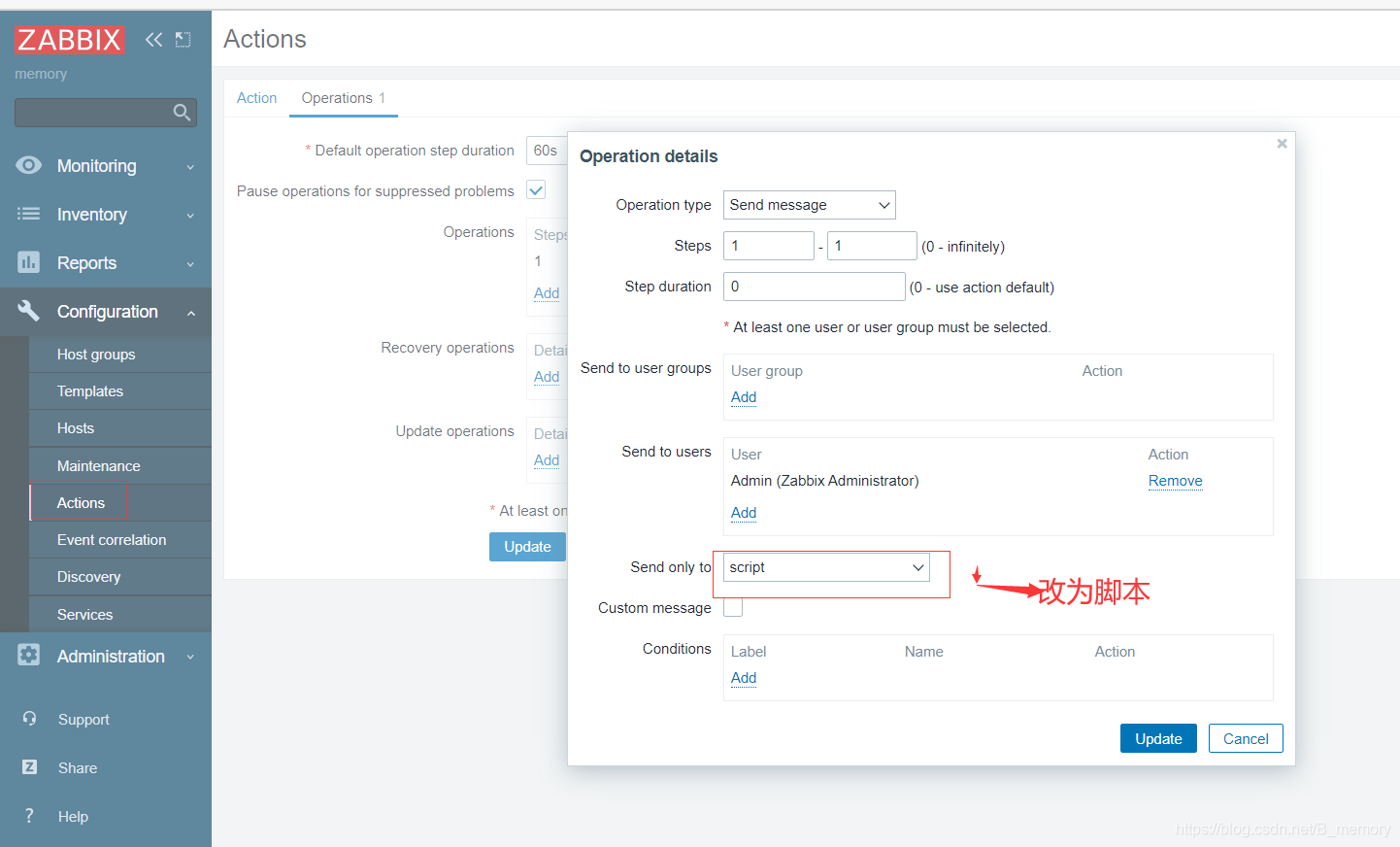This screenshot has height=847, width=1400.
Task: Click the search magnifier icon in sidebar
Action: (x=182, y=113)
